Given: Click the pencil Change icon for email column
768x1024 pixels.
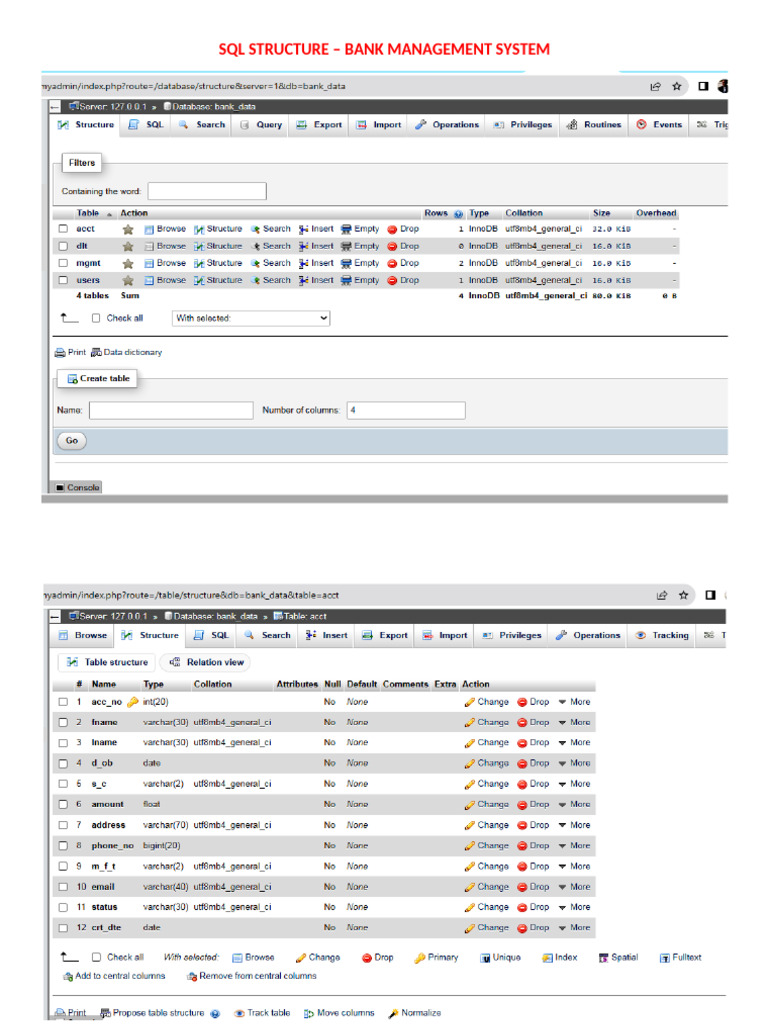Looking at the screenshot, I should [x=470, y=887].
